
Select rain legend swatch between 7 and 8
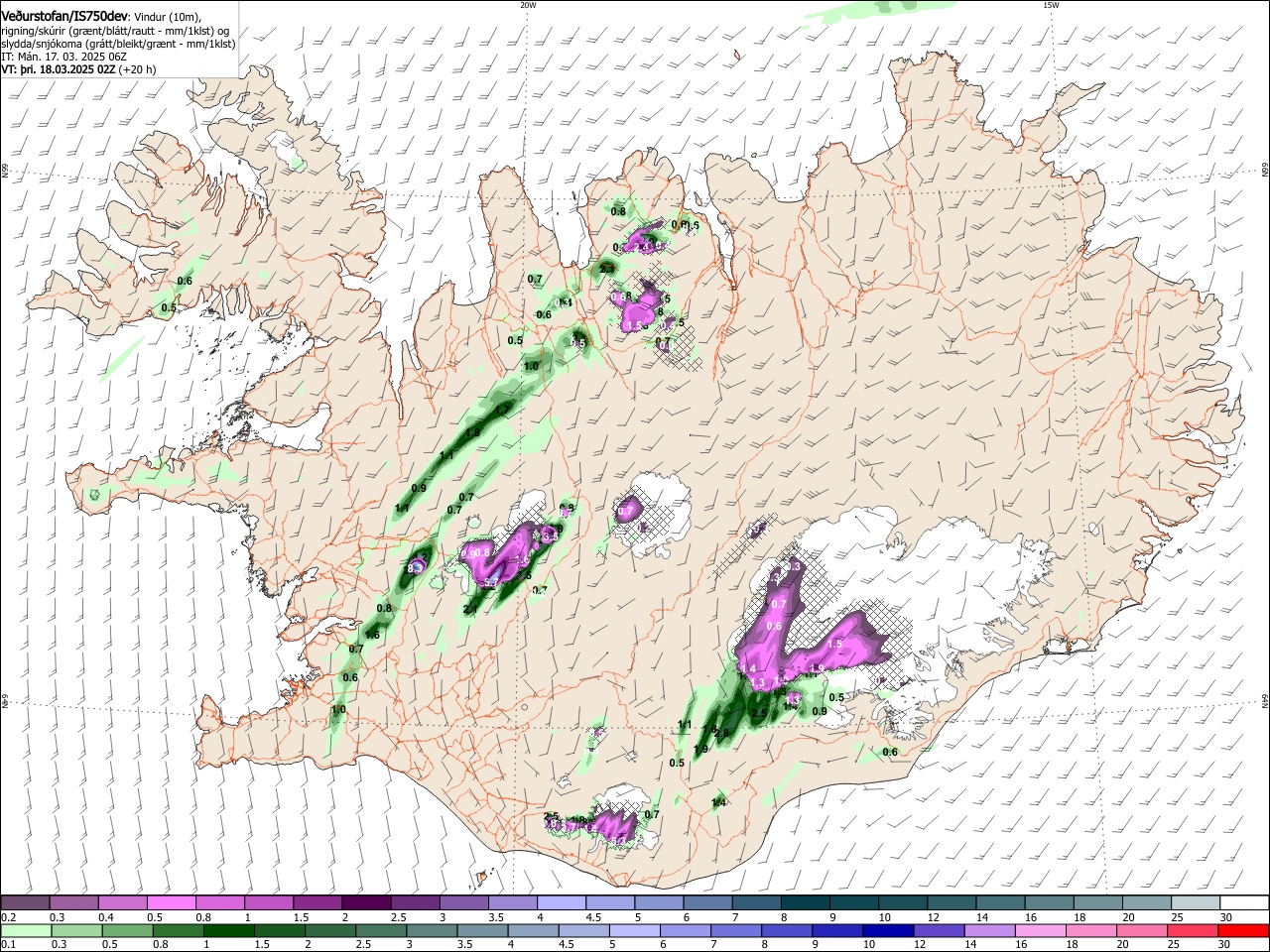coord(735,930)
